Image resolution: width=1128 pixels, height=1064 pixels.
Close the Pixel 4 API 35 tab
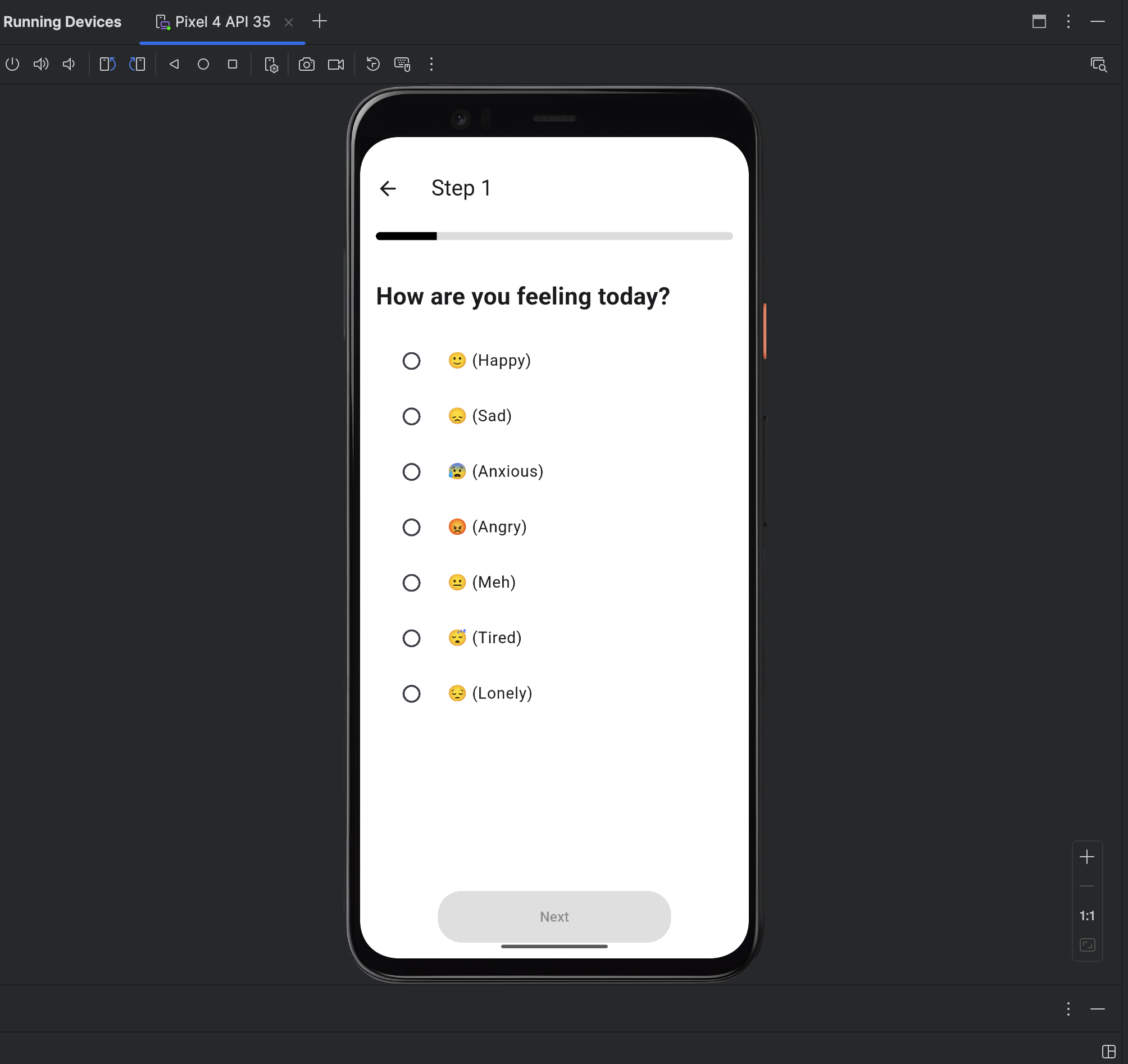(289, 22)
